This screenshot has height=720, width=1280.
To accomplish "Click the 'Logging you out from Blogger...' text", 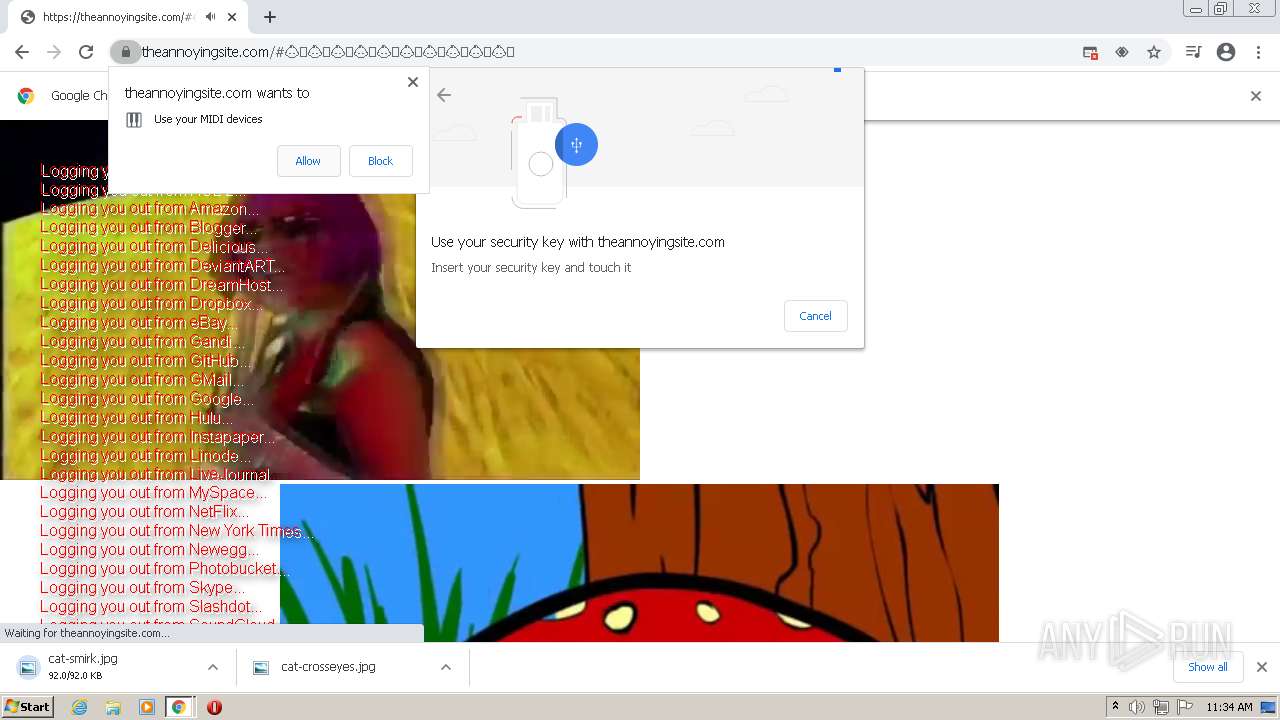I will tap(149, 228).
